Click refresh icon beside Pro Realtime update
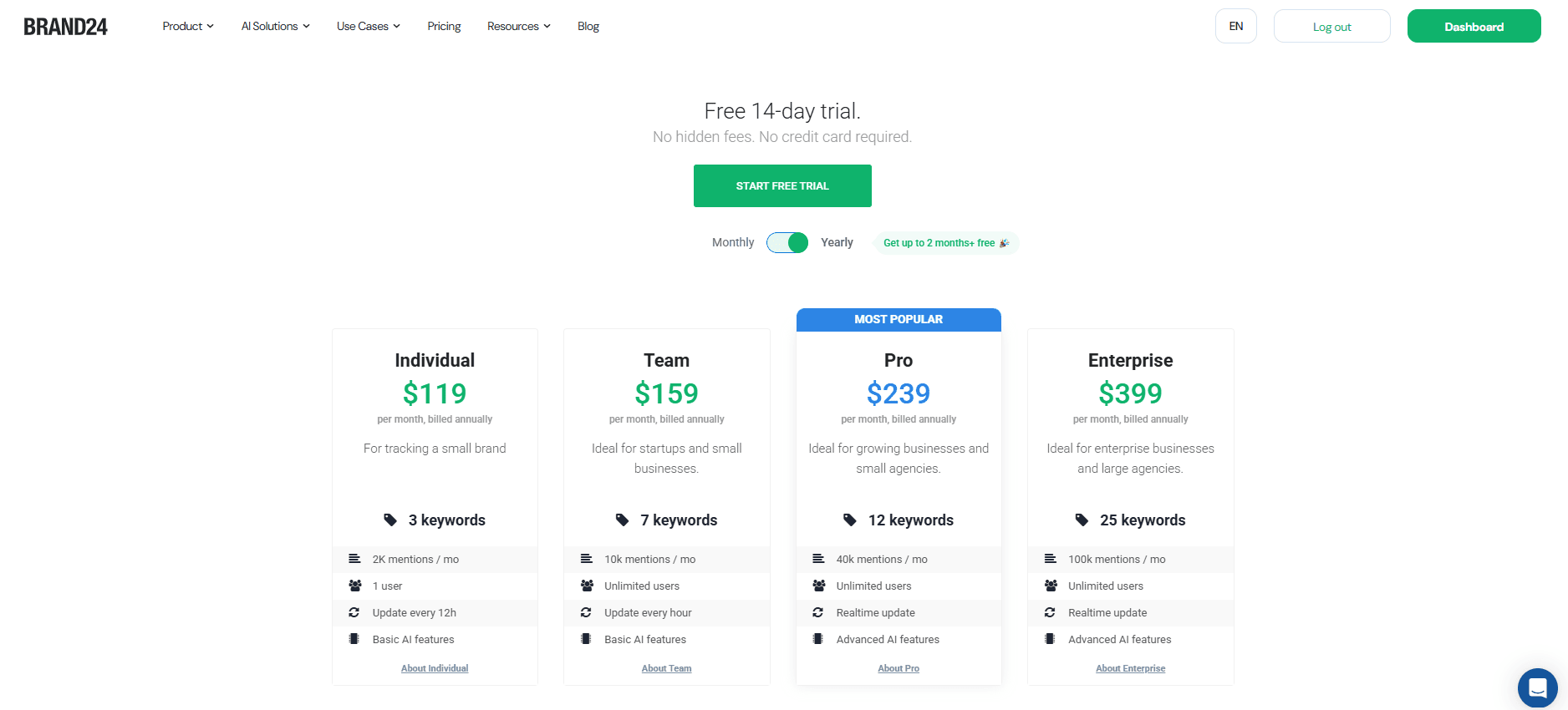Image resolution: width=1568 pixels, height=710 pixels. pyautogui.click(x=818, y=612)
